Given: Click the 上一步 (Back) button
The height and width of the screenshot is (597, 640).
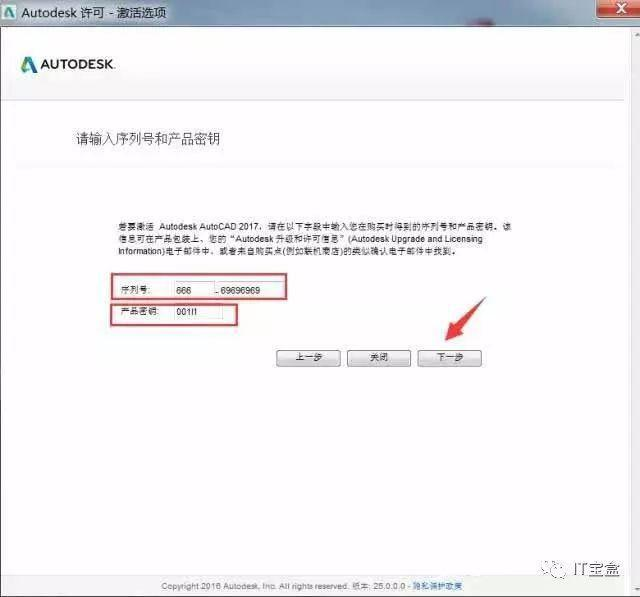Looking at the screenshot, I should point(308,358).
